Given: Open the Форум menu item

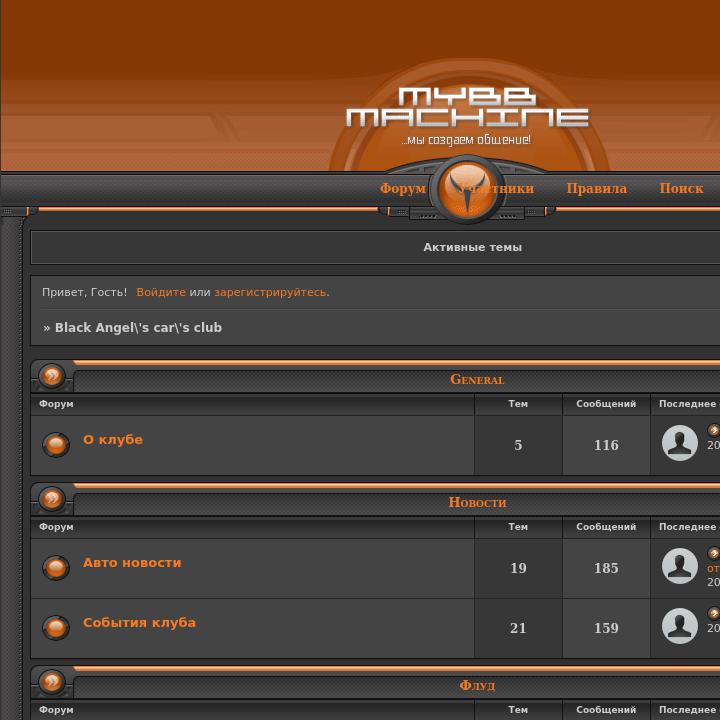Looking at the screenshot, I should [x=403, y=188].
